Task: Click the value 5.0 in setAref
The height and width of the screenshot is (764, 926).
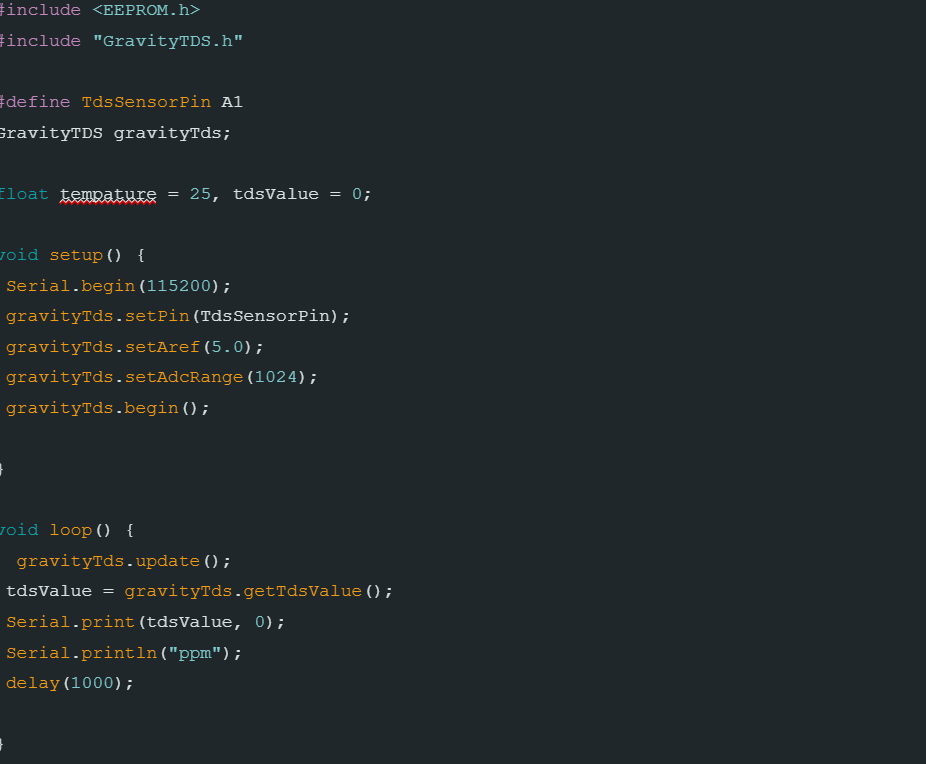Action: coord(227,347)
